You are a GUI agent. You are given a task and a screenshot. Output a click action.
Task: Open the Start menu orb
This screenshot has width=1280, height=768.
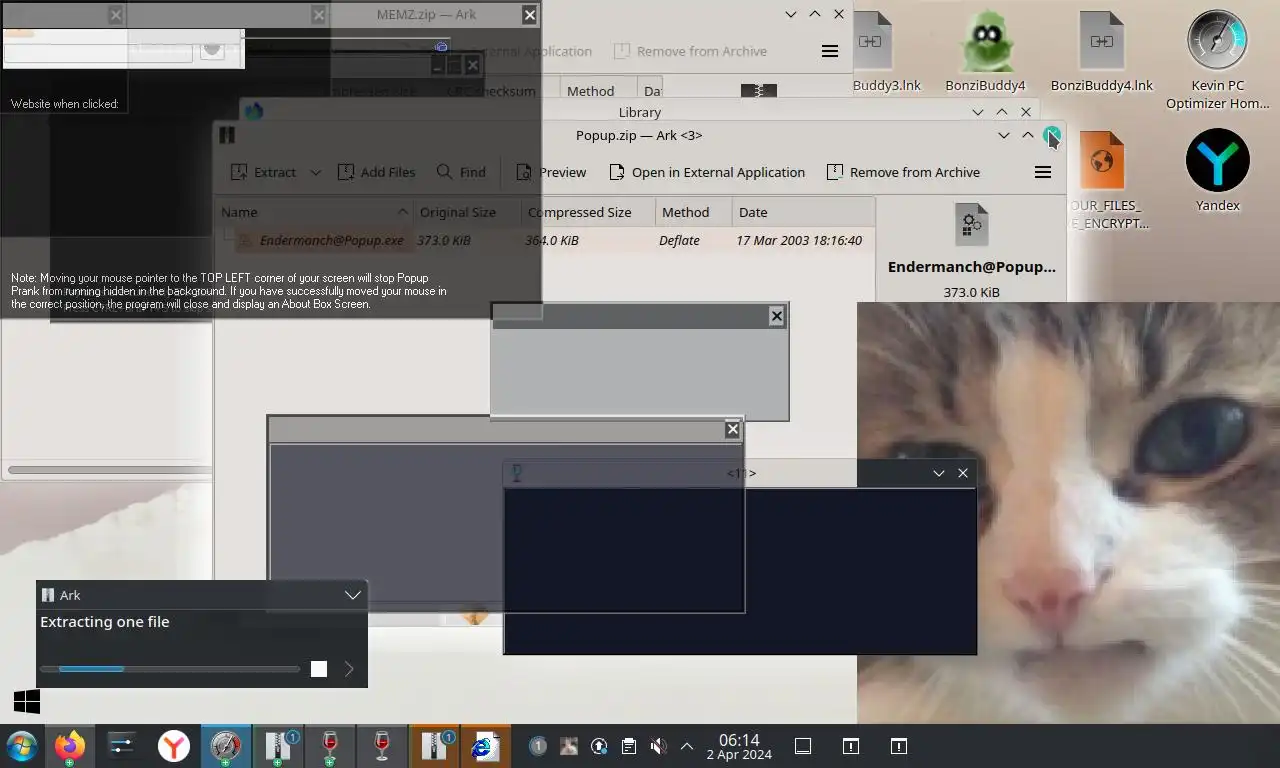pos(21,746)
